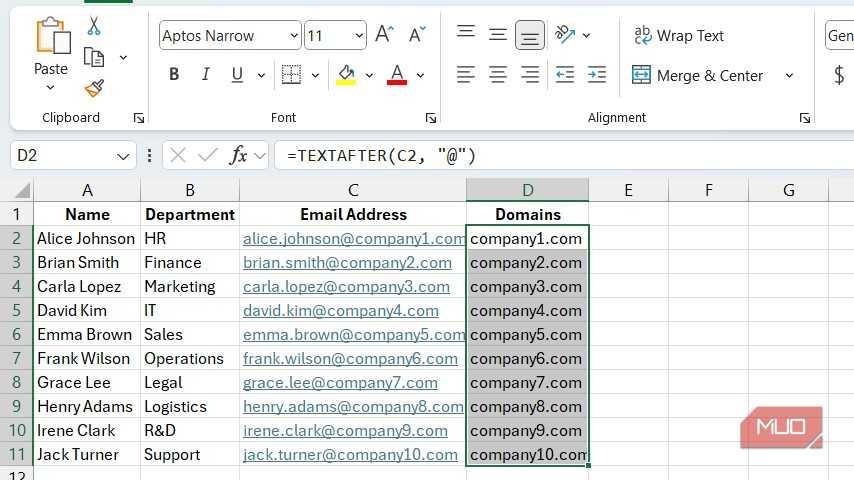Increase font size with larger A

pos(384,35)
